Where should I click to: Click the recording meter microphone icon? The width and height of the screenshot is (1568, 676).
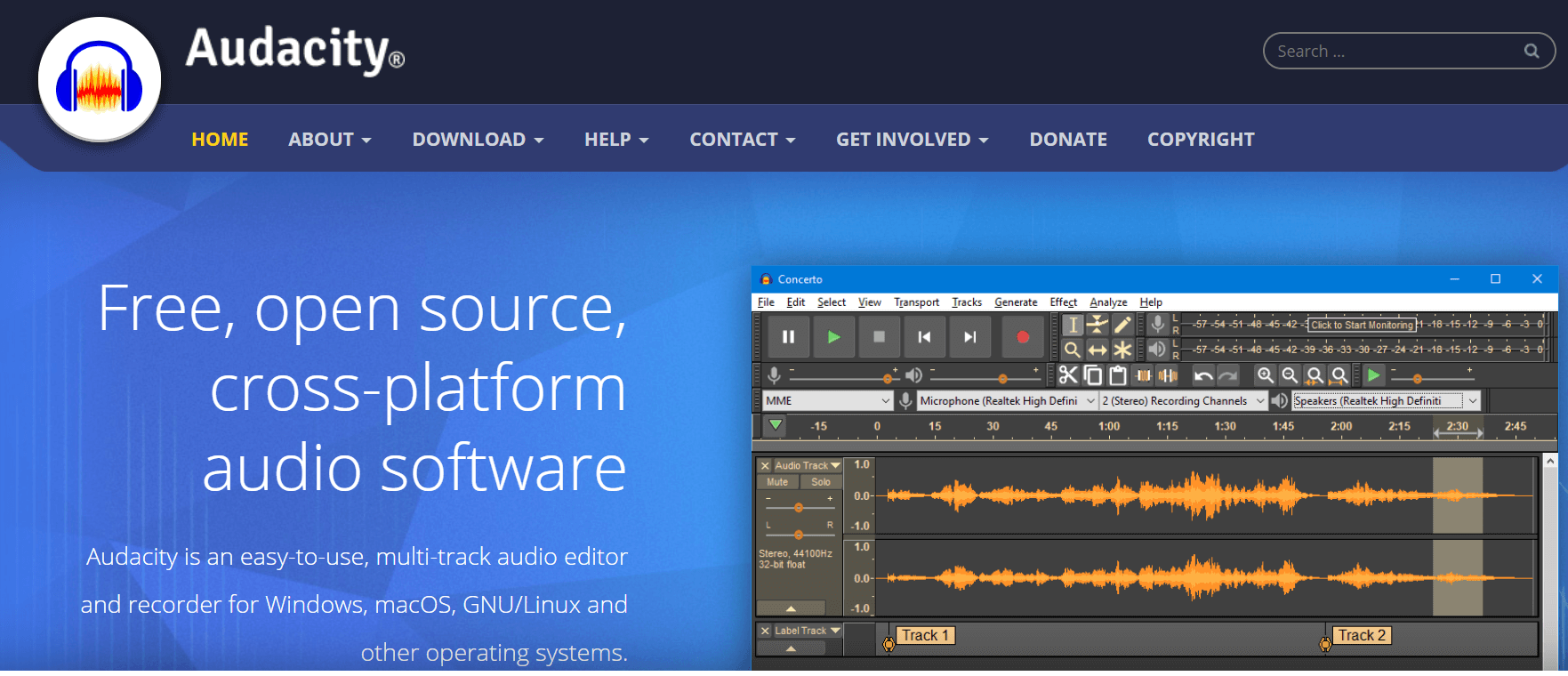click(x=1158, y=325)
